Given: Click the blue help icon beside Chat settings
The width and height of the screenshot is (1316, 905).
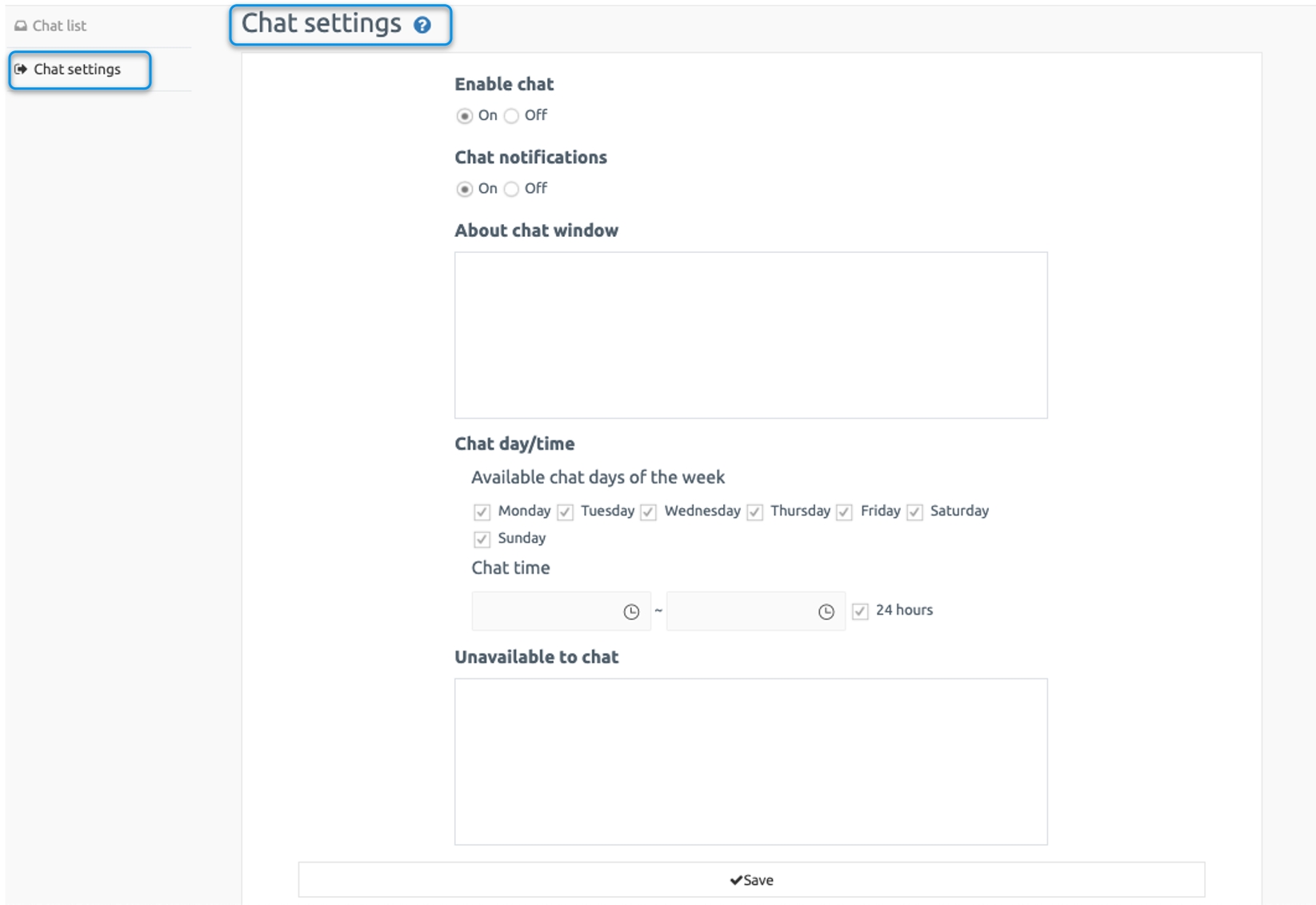Looking at the screenshot, I should [x=422, y=25].
